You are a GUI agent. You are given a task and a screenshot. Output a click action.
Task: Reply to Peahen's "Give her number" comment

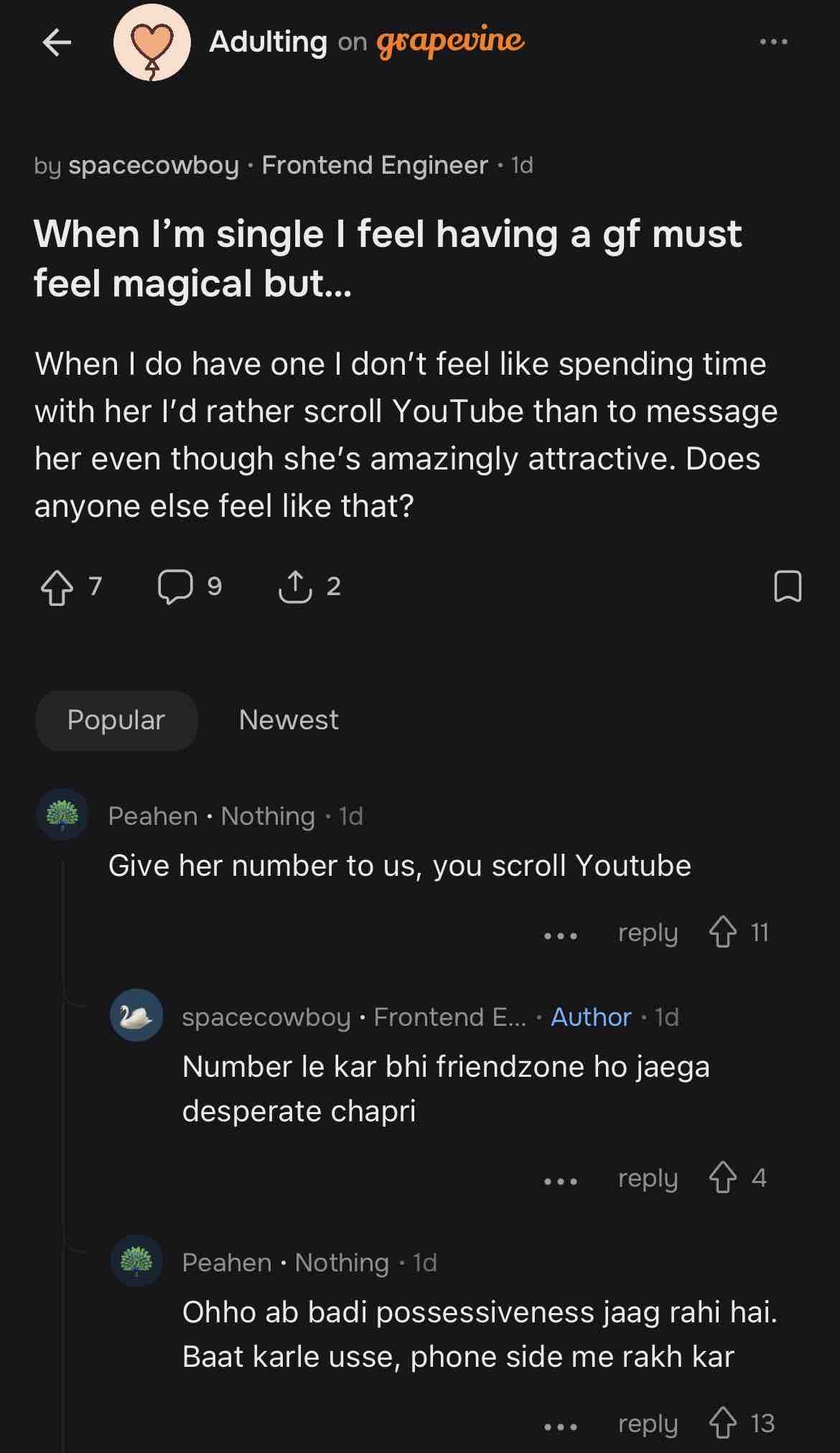(648, 933)
